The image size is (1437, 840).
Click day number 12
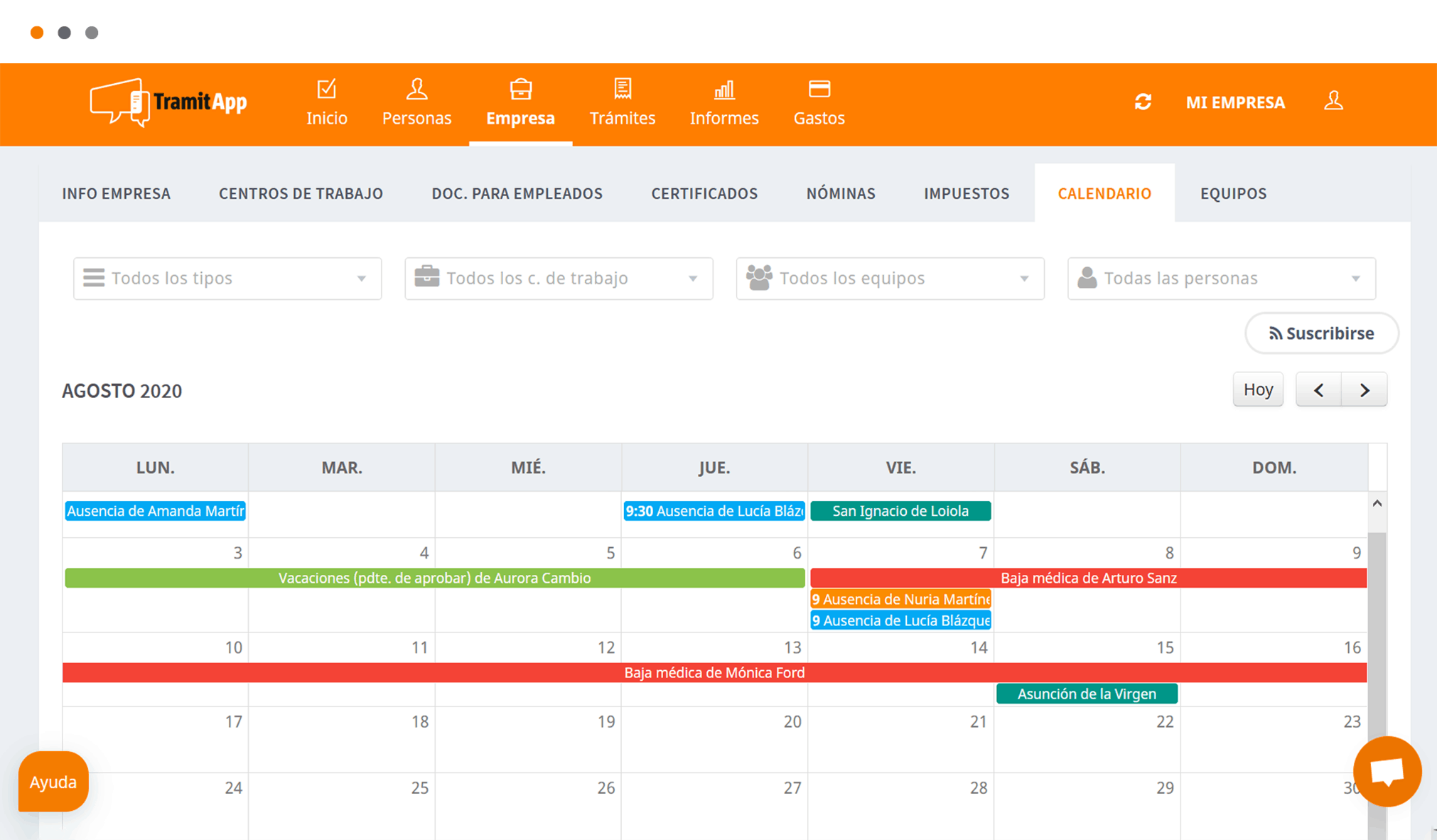(x=606, y=647)
